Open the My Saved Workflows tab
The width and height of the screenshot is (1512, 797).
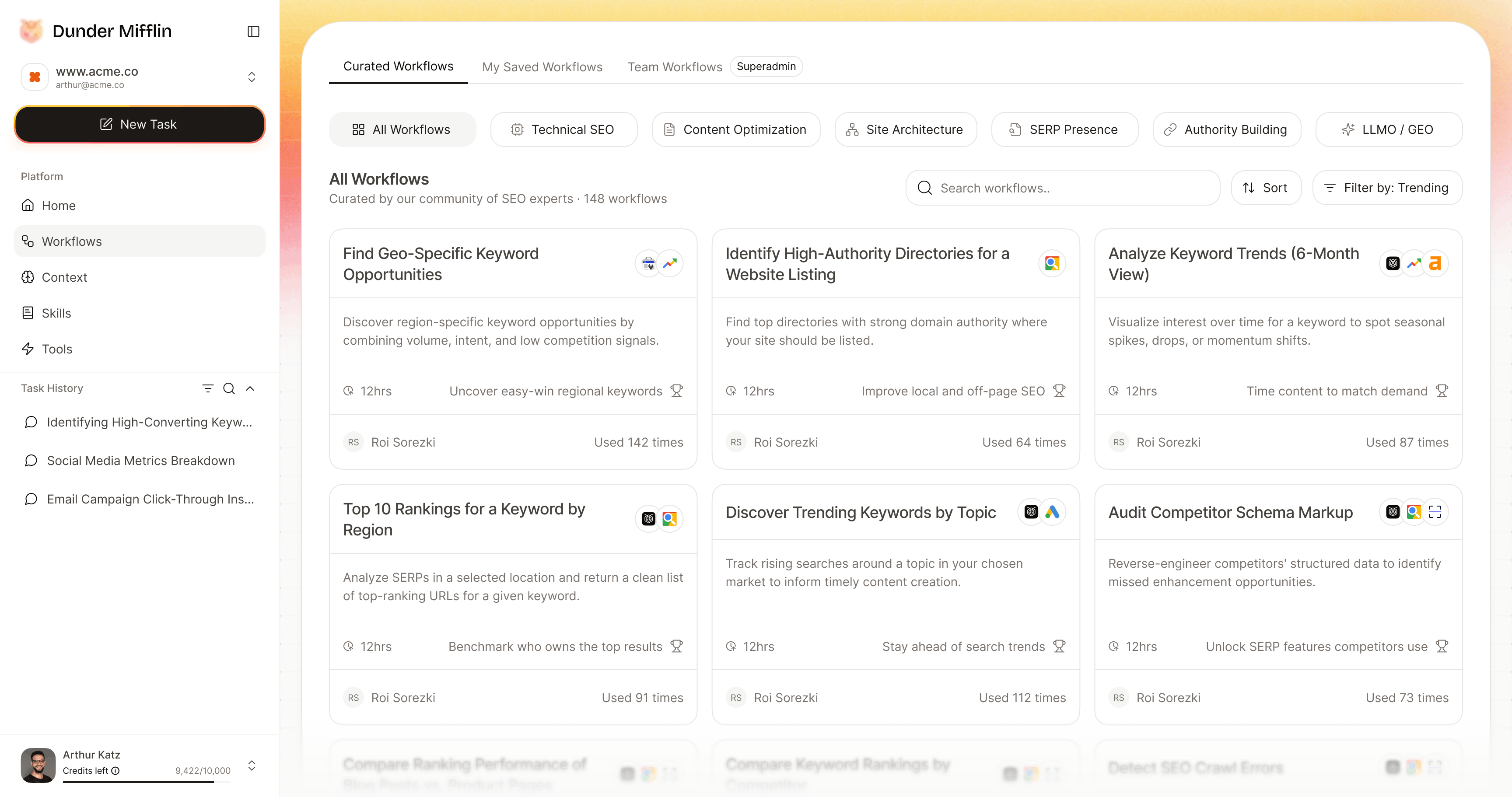[x=542, y=66]
